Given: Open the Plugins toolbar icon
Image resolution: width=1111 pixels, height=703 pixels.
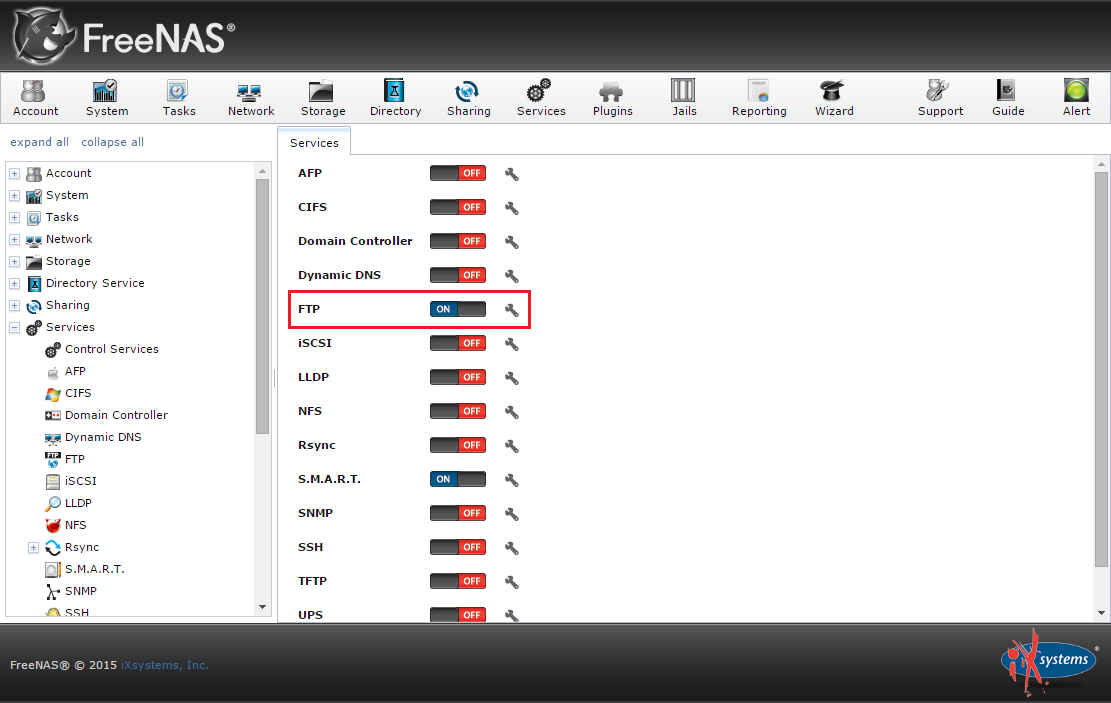Looking at the screenshot, I should click(x=612, y=98).
